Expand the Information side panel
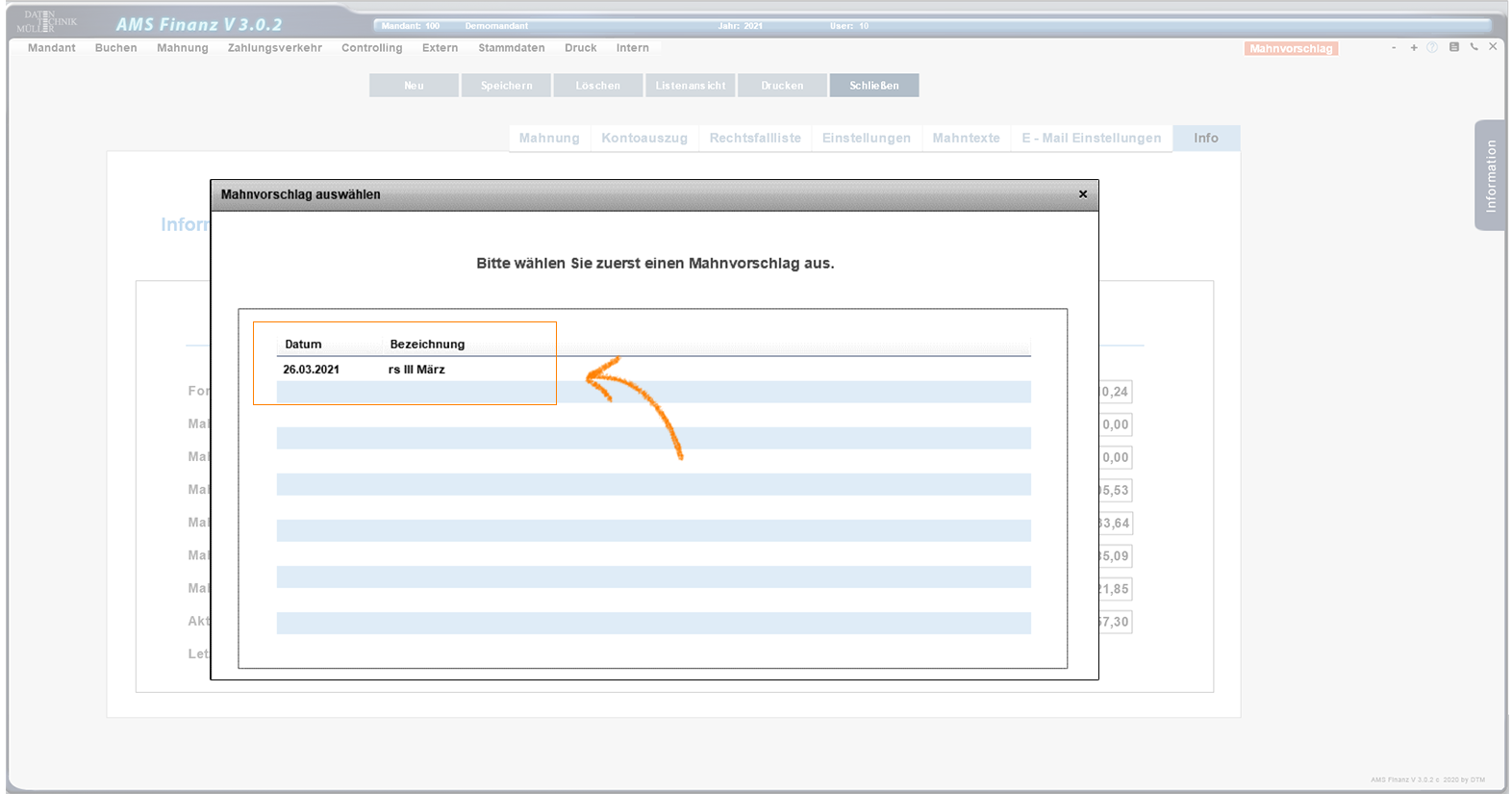 [1490, 175]
